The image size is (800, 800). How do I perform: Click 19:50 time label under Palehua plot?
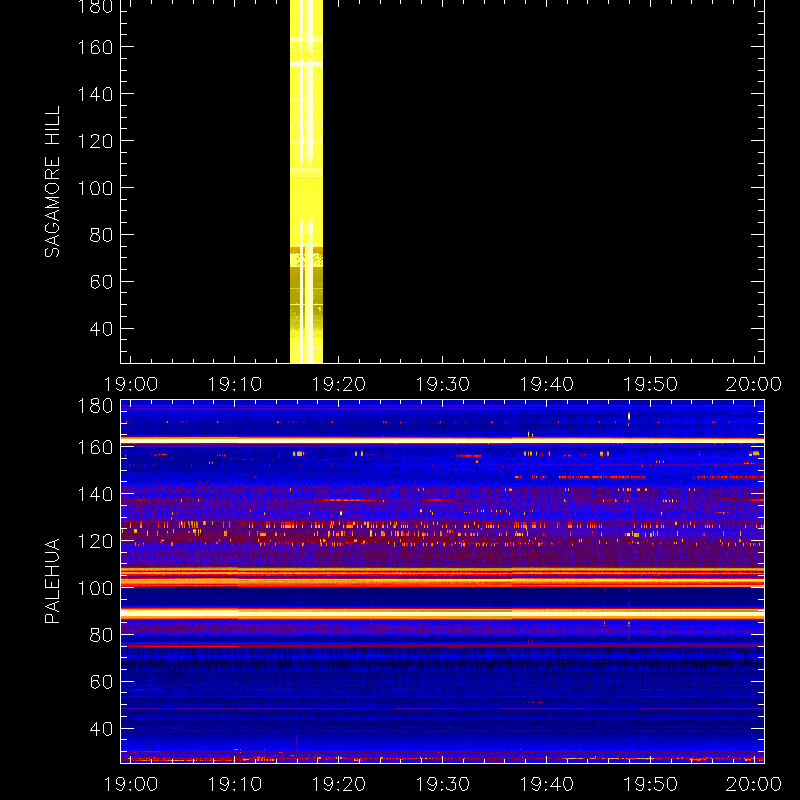(x=651, y=784)
